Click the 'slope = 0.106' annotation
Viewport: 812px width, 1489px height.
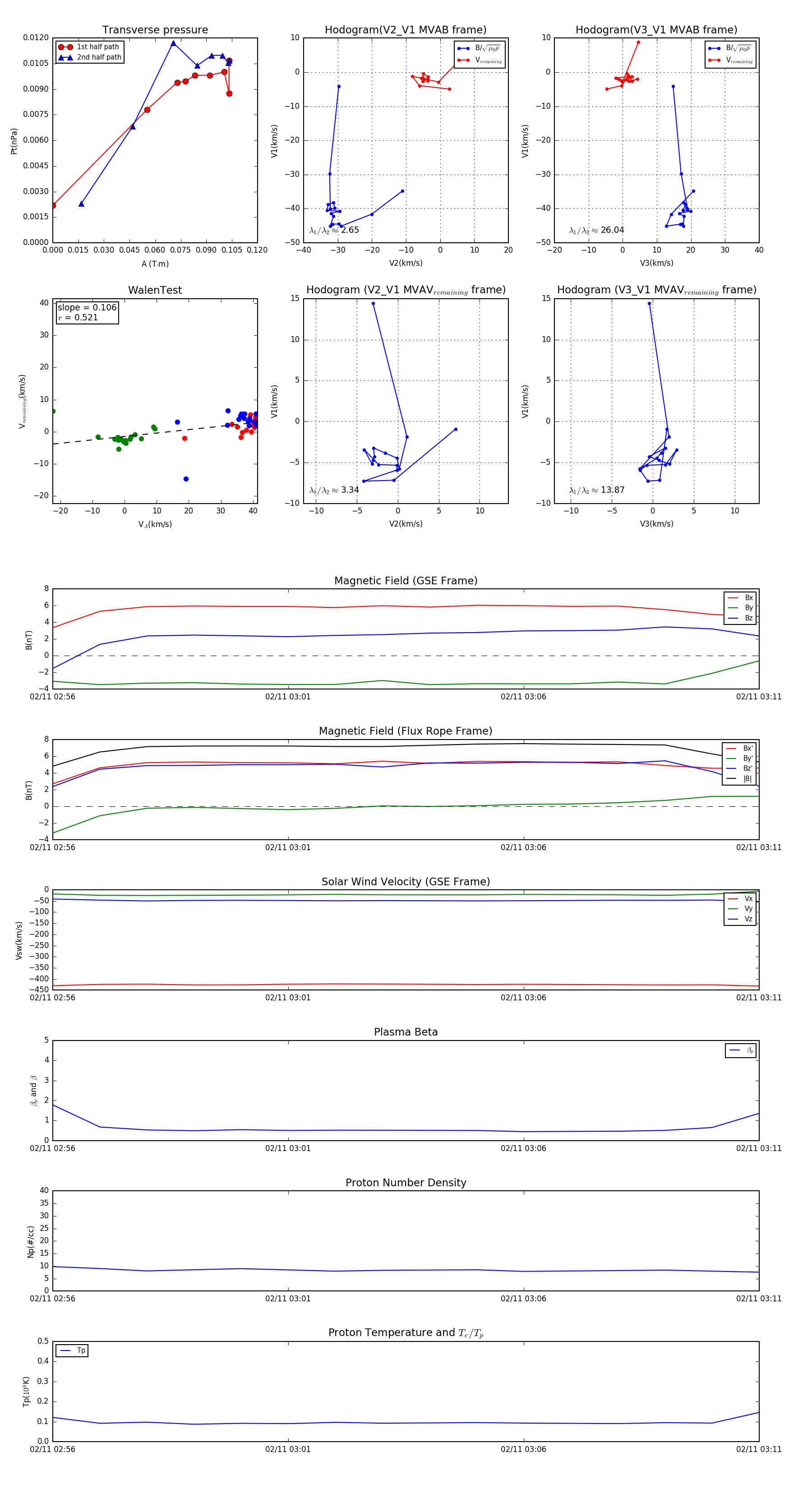click(x=87, y=308)
